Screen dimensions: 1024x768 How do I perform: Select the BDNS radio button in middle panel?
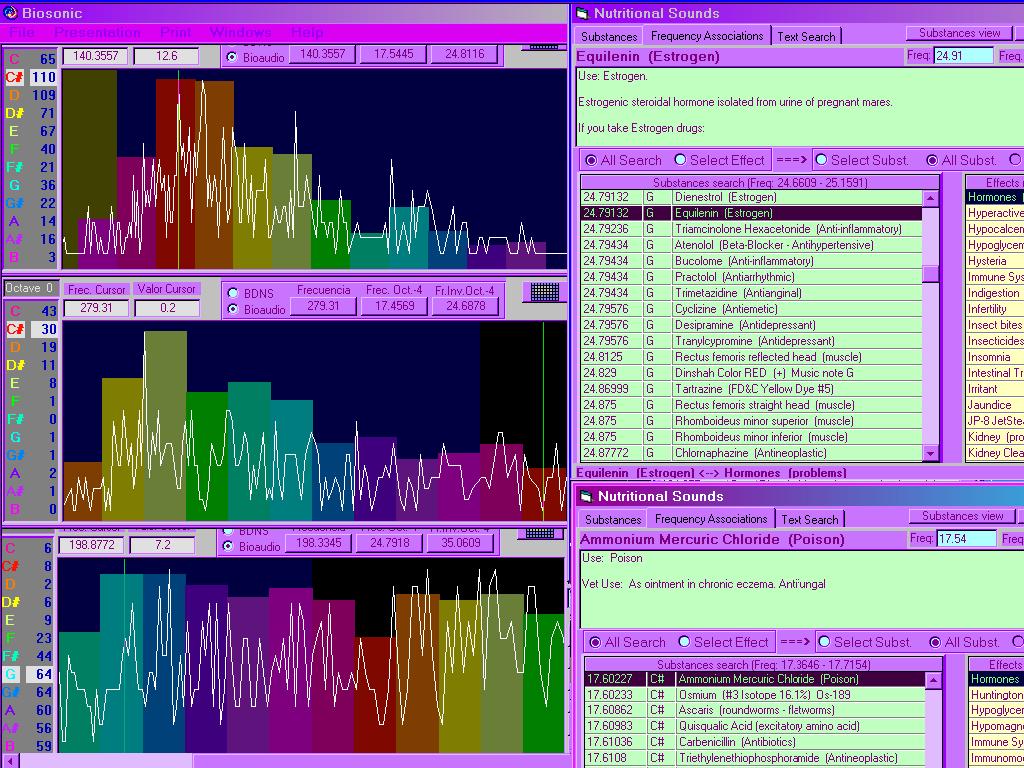click(x=233, y=293)
